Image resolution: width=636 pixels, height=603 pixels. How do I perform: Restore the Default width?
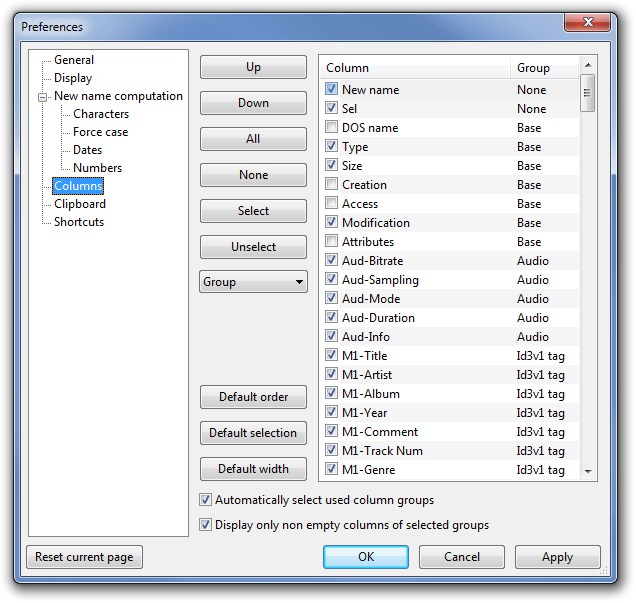pyautogui.click(x=254, y=469)
